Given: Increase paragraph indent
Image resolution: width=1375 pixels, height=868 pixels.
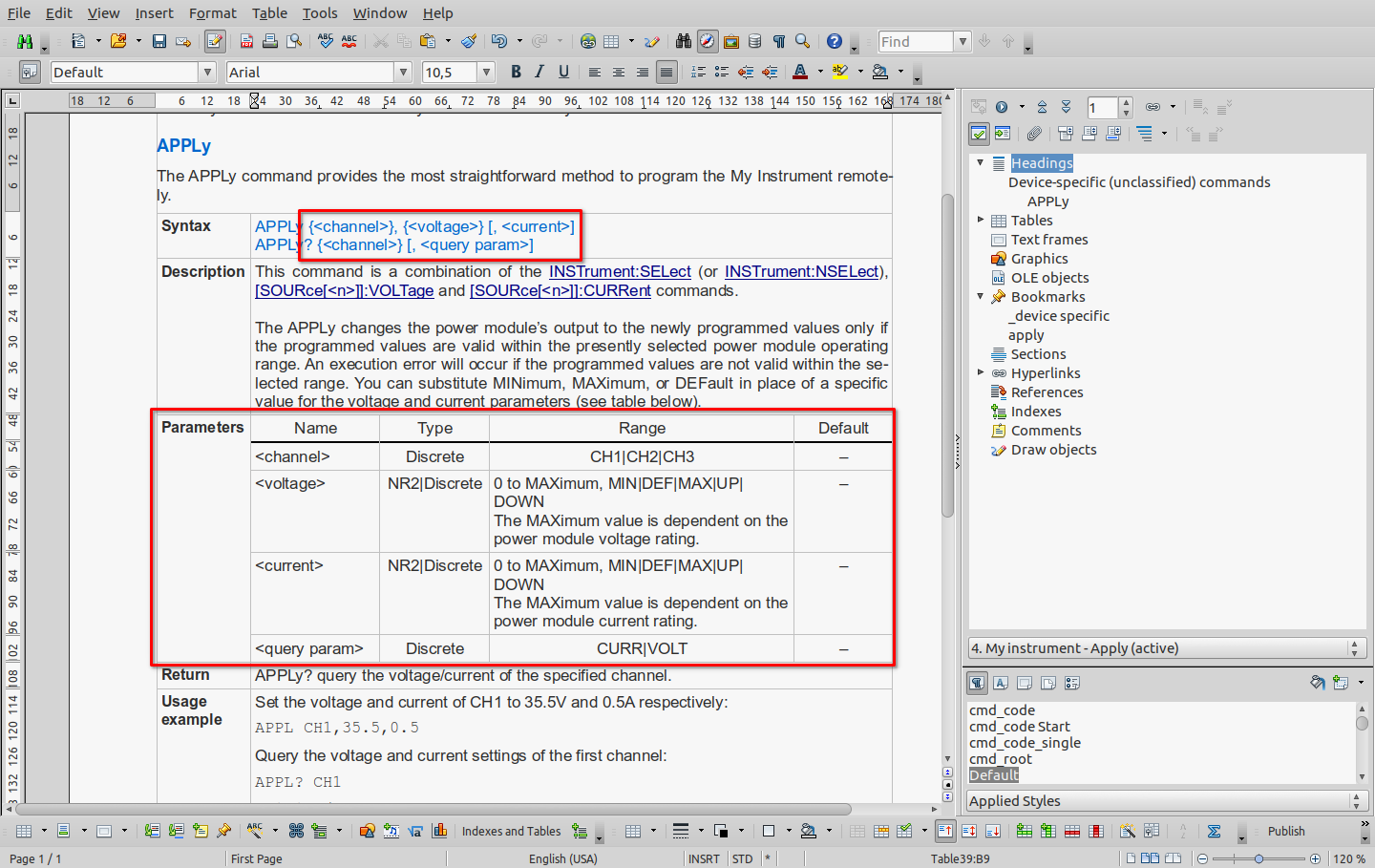Looking at the screenshot, I should [770, 72].
